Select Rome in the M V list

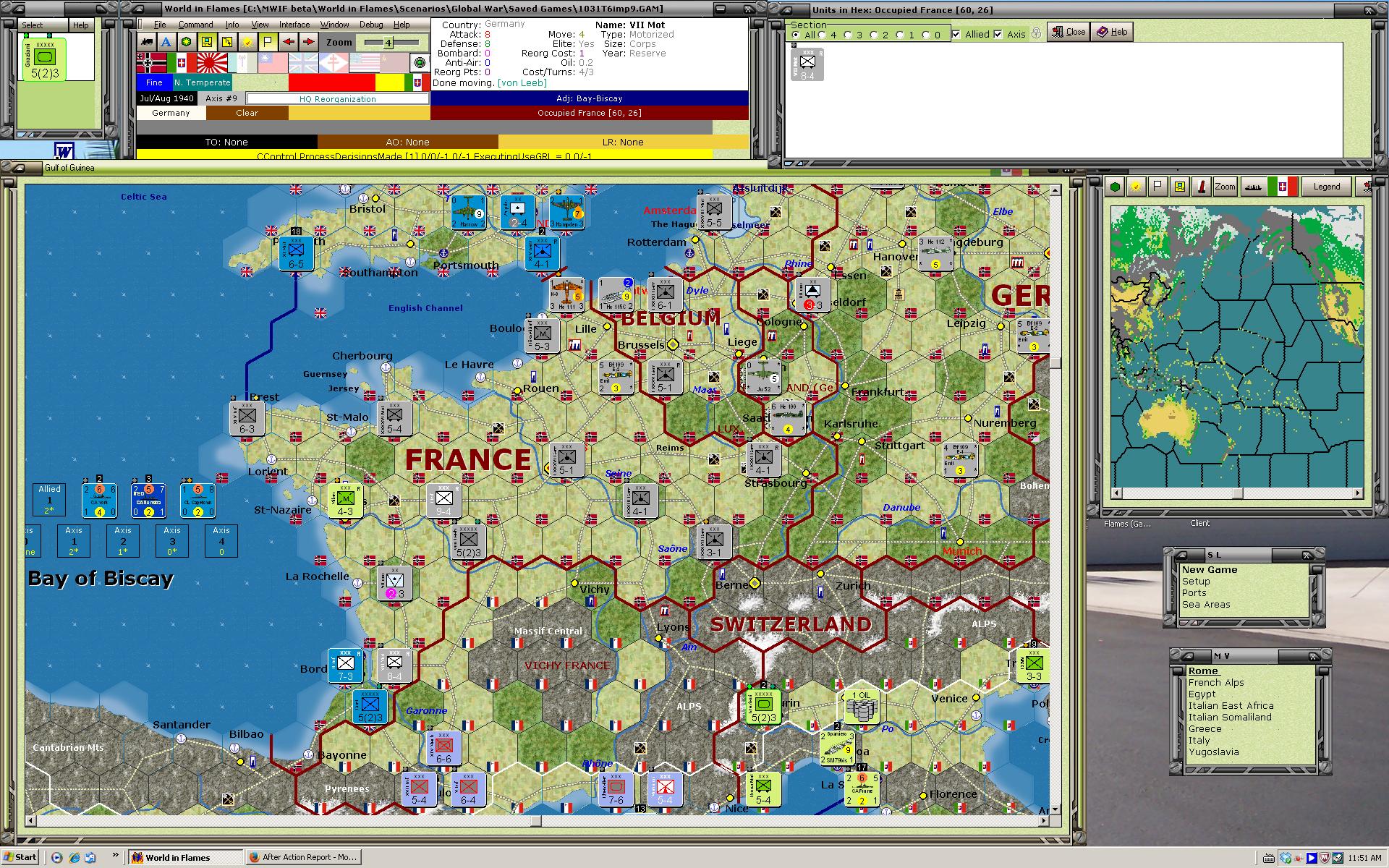click(x=1203, y=671)
